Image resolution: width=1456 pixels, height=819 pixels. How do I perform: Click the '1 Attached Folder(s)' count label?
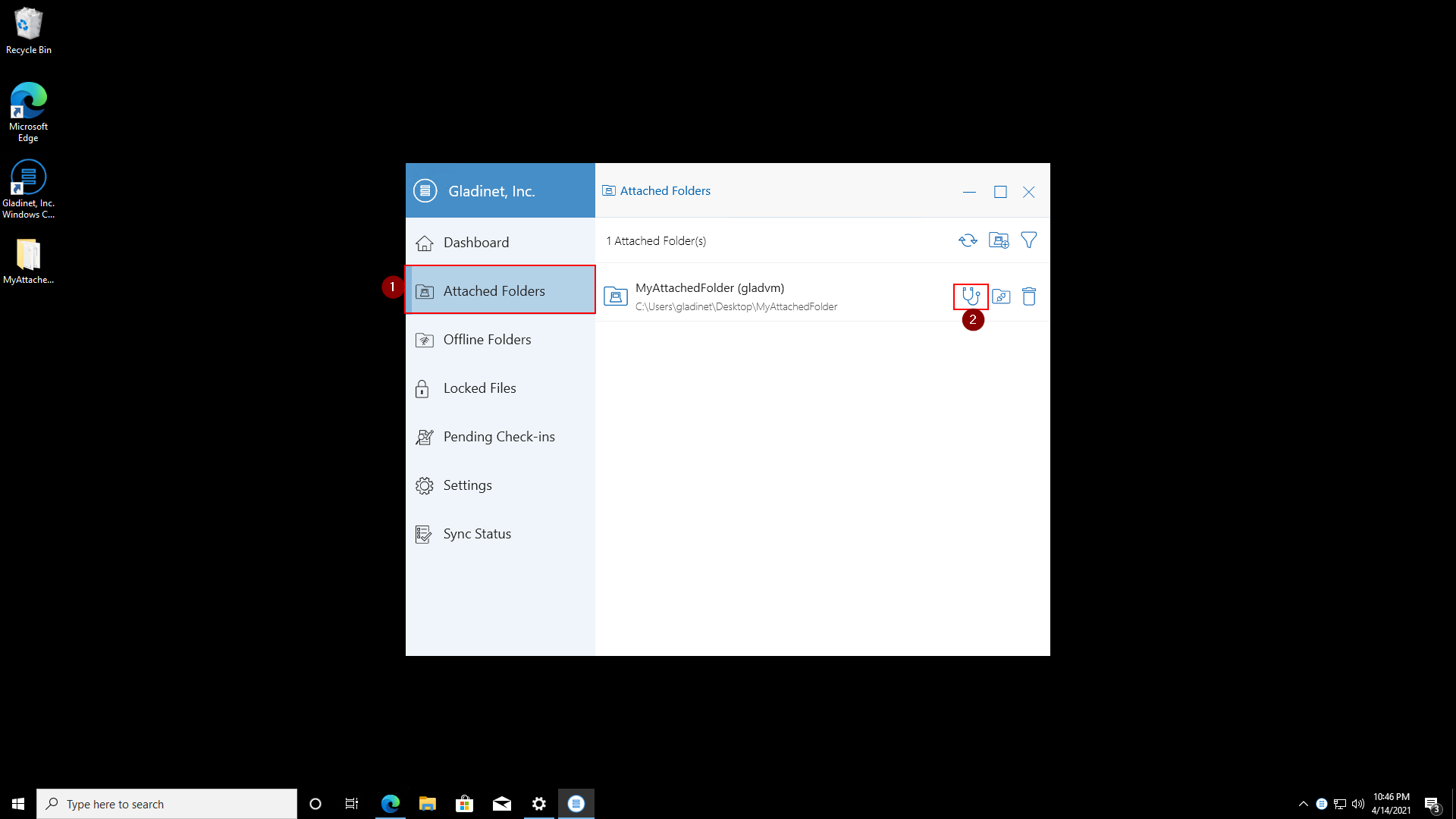[x=656, y=241]
